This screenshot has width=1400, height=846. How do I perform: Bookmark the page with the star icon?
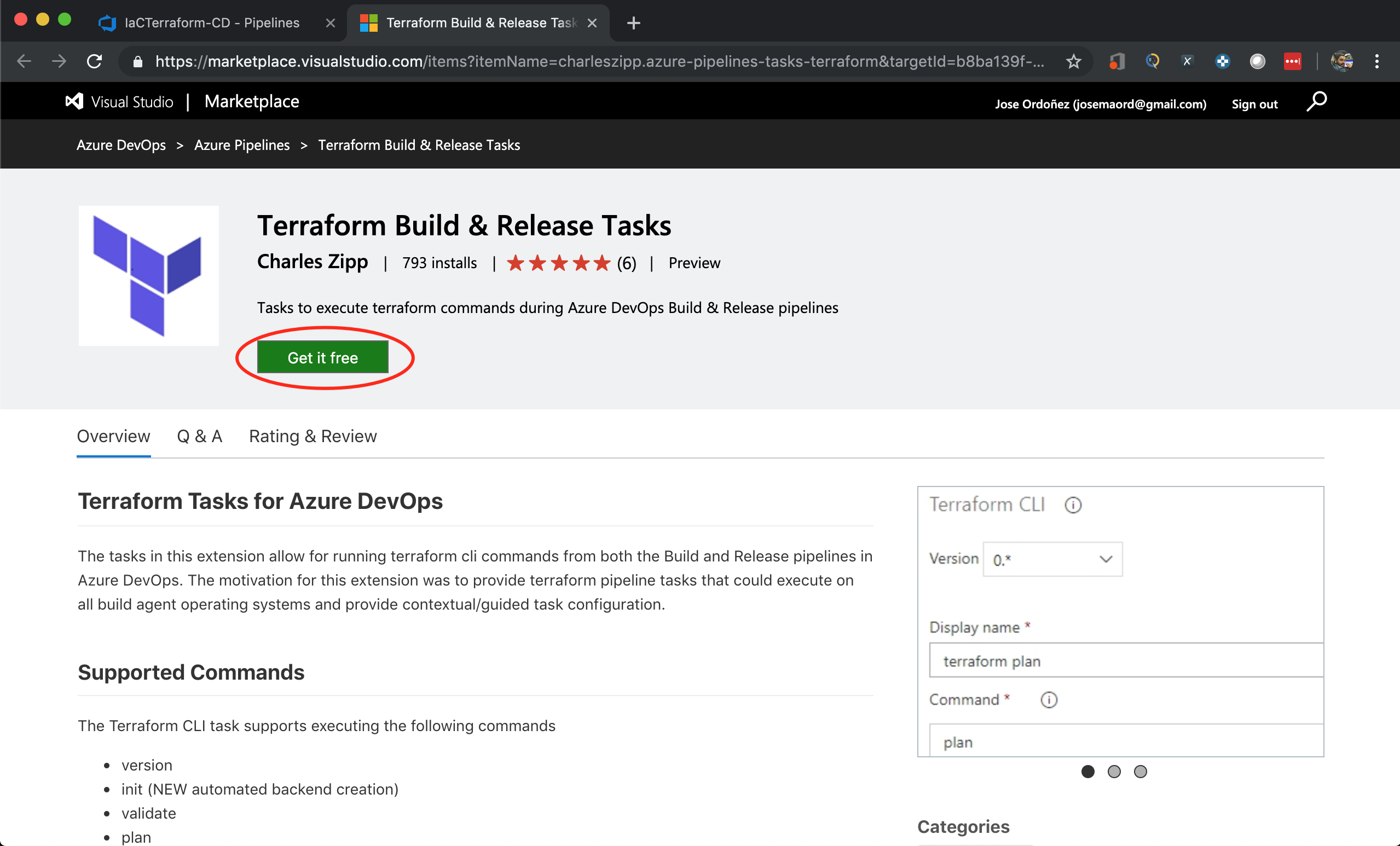(1073, 61)
